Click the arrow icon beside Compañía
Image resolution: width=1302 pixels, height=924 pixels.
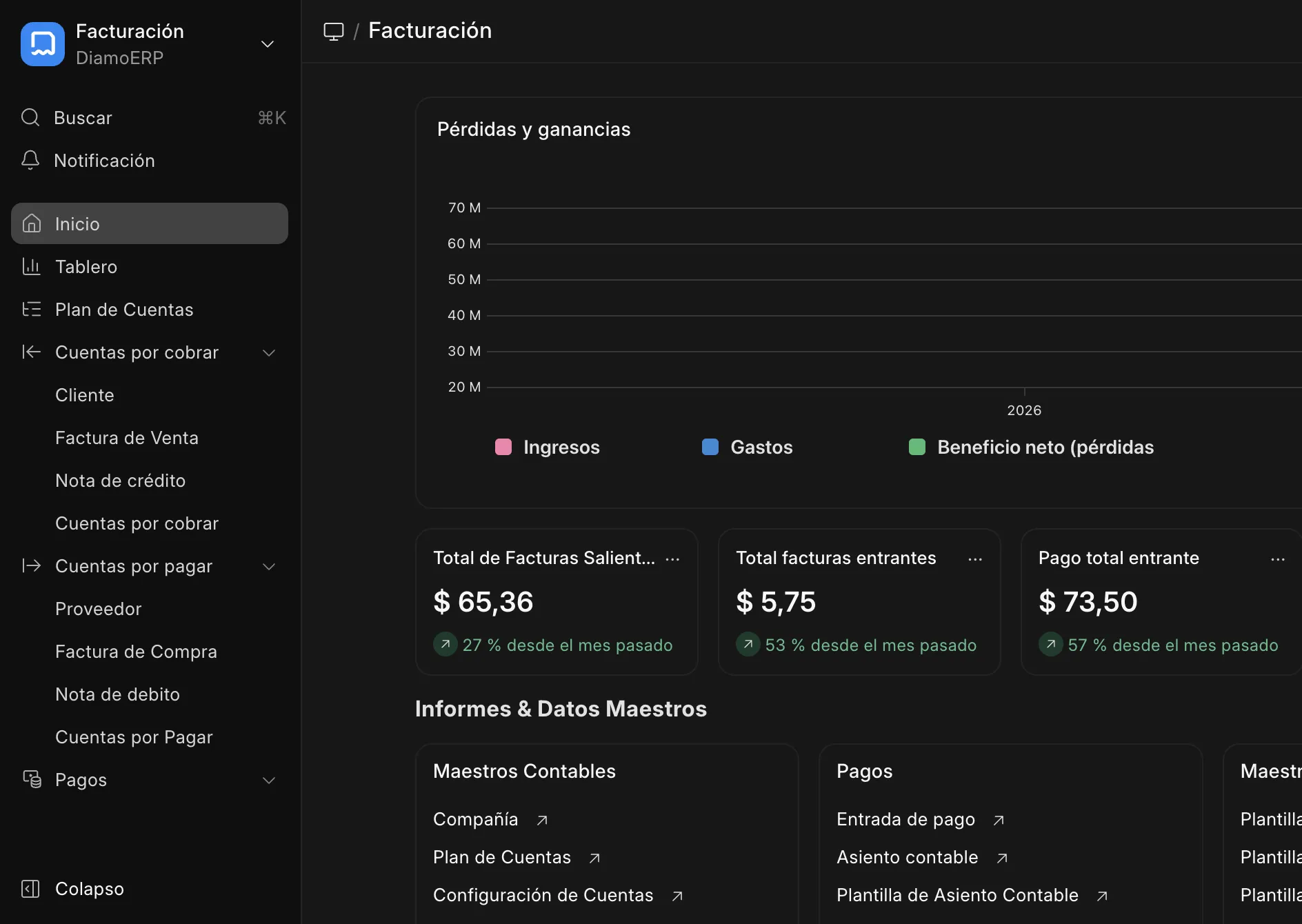point(542,820)
